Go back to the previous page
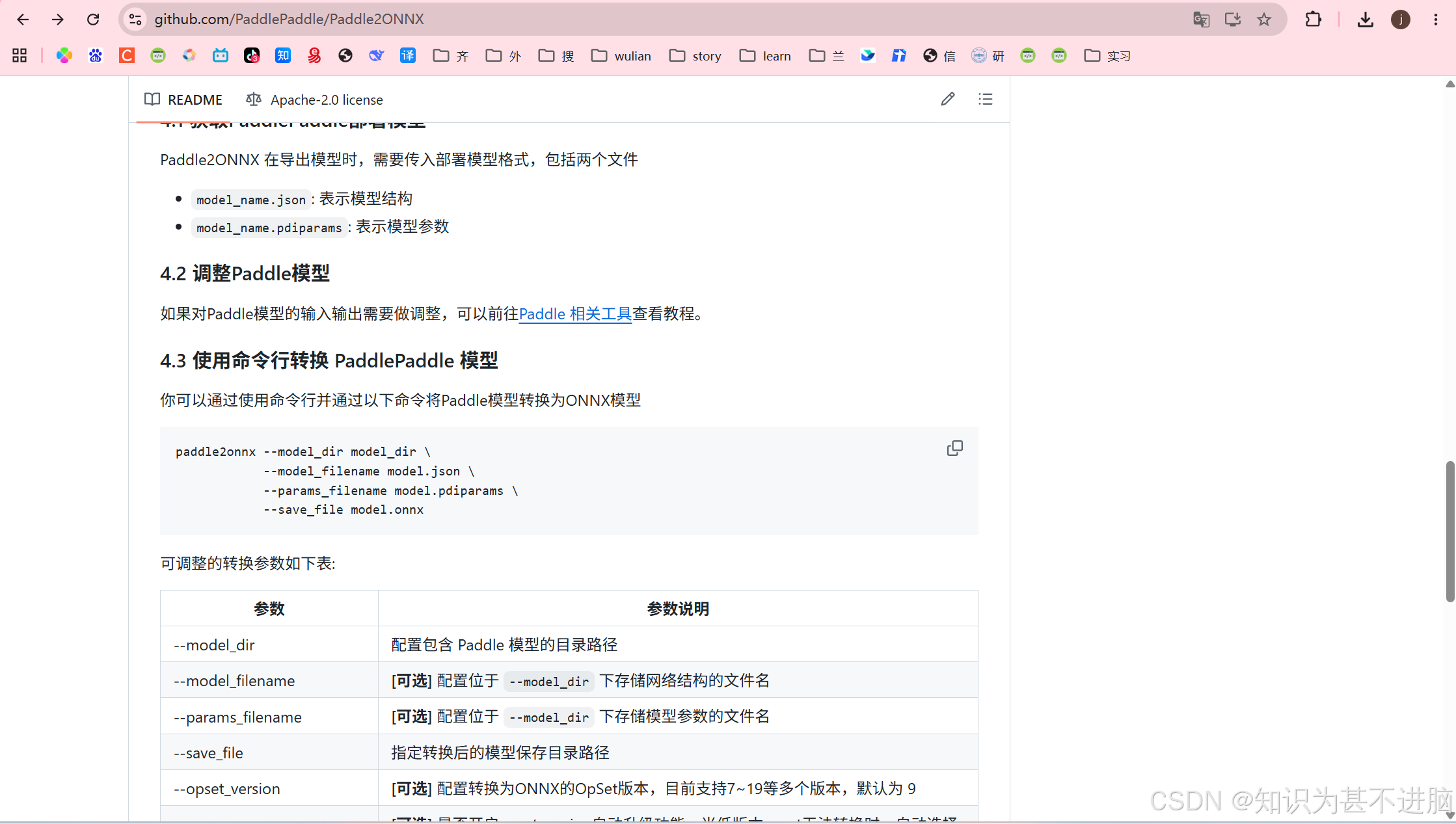The image size is (1456, 824). [23, 20]
